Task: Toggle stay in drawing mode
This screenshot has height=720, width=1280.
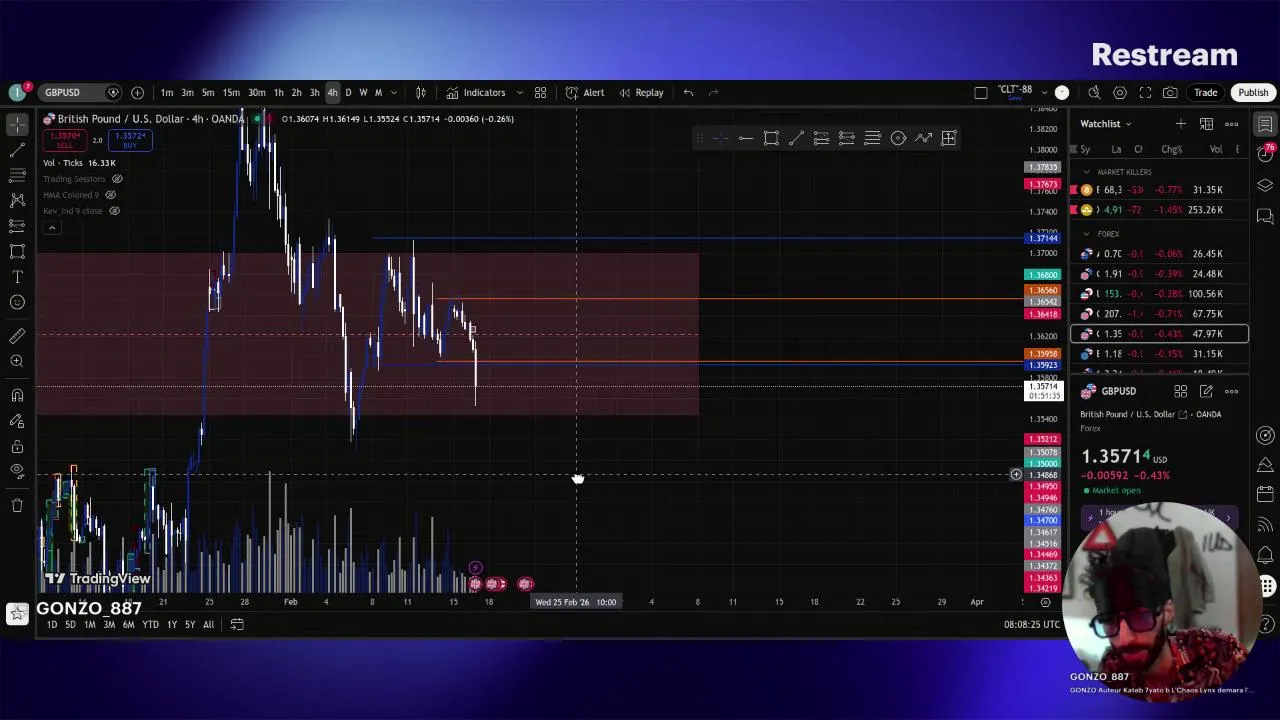Action: pyautogui.click(x=17, y=421)
